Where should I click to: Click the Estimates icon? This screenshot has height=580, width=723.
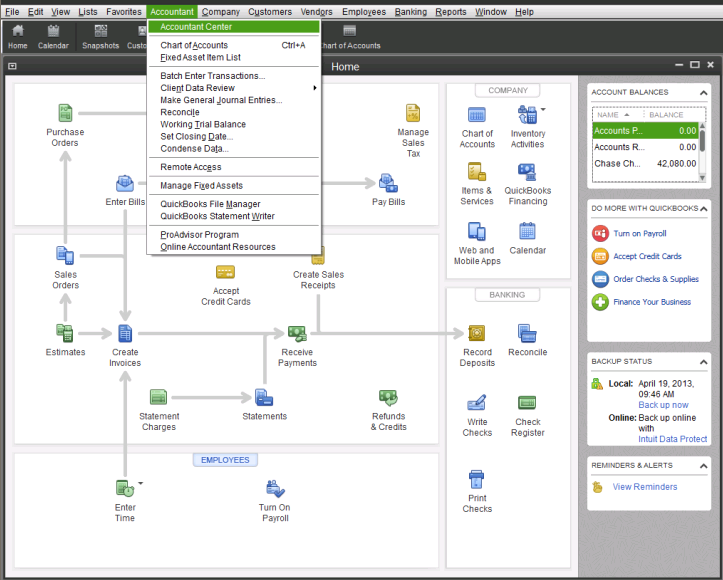[65, 333]
